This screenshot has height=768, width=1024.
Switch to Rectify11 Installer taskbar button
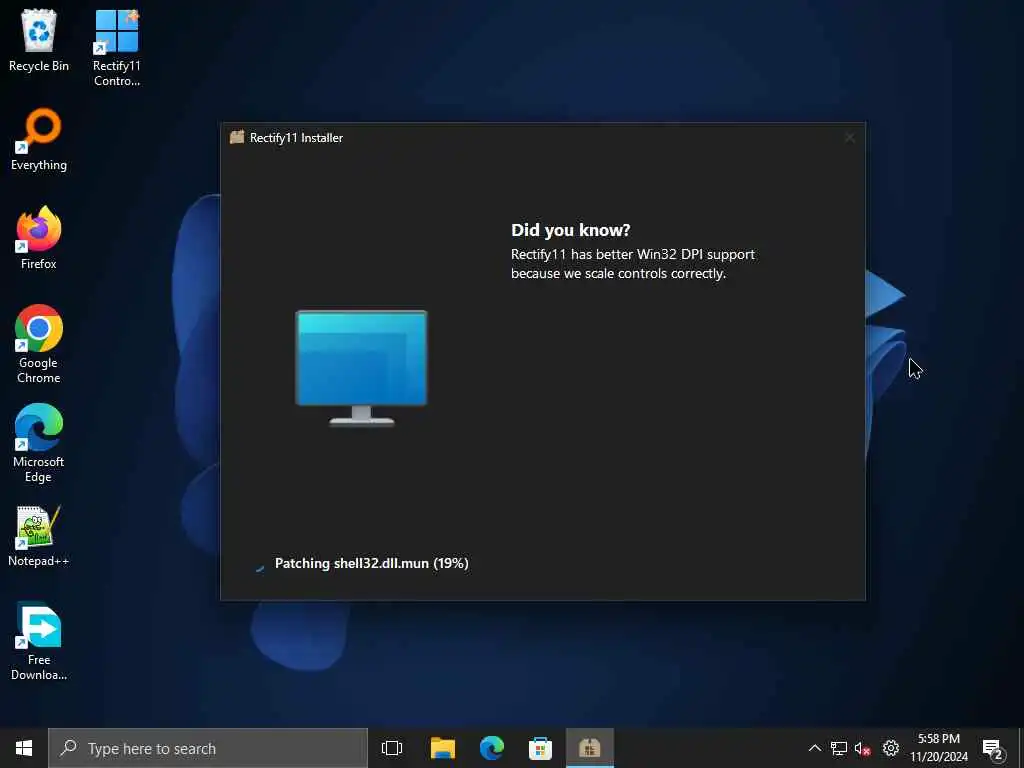point(589,748)
